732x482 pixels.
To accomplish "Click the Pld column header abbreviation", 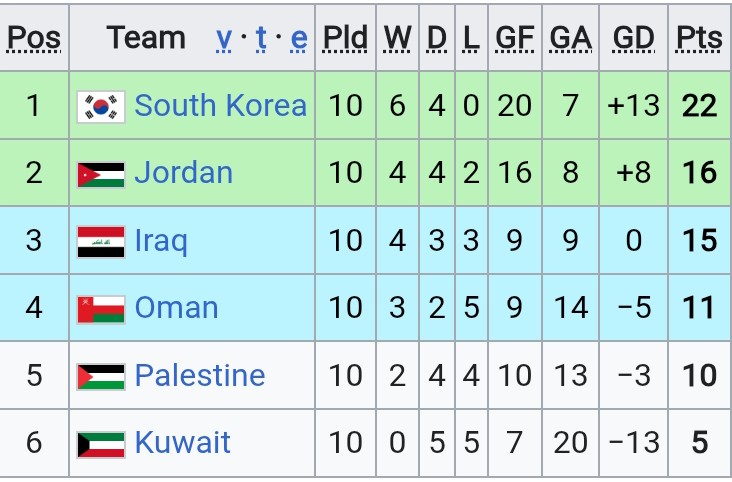I will point(345,37).
